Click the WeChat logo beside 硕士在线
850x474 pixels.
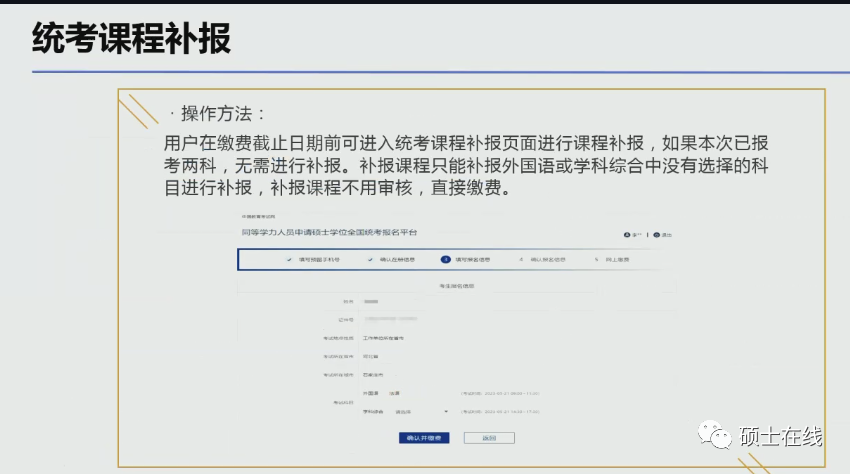[715, 436]
